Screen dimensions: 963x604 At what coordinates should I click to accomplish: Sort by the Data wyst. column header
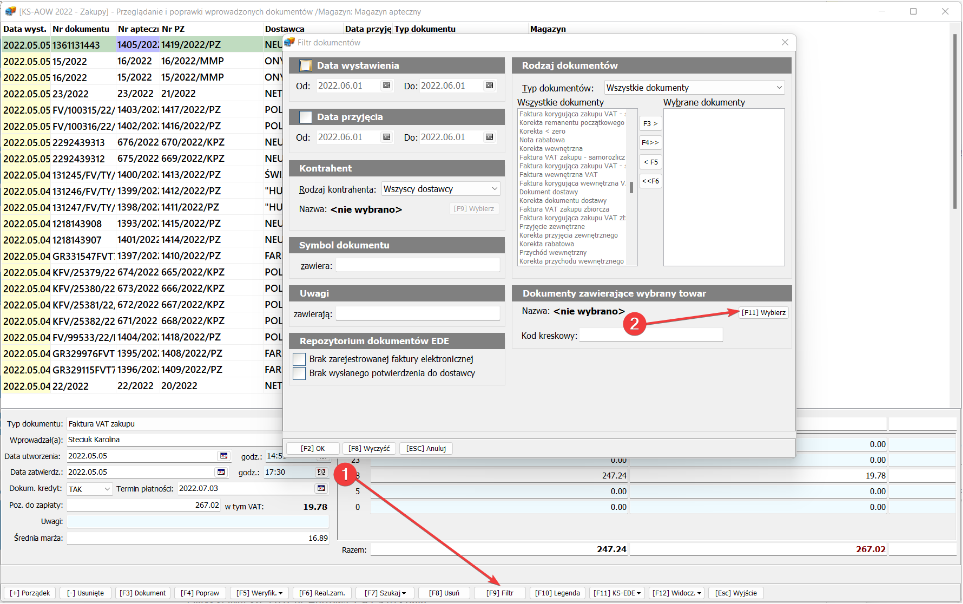point(25,29)
